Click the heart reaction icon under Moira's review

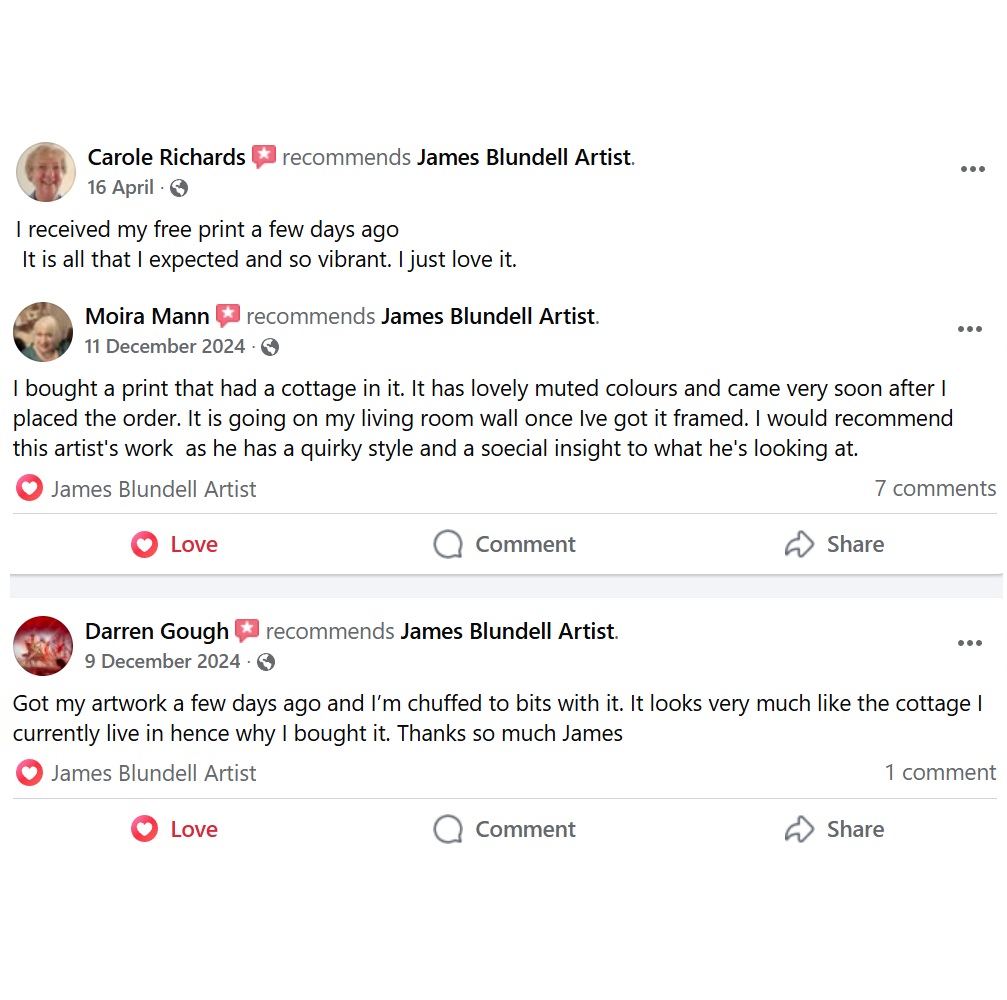click(30, 488)
